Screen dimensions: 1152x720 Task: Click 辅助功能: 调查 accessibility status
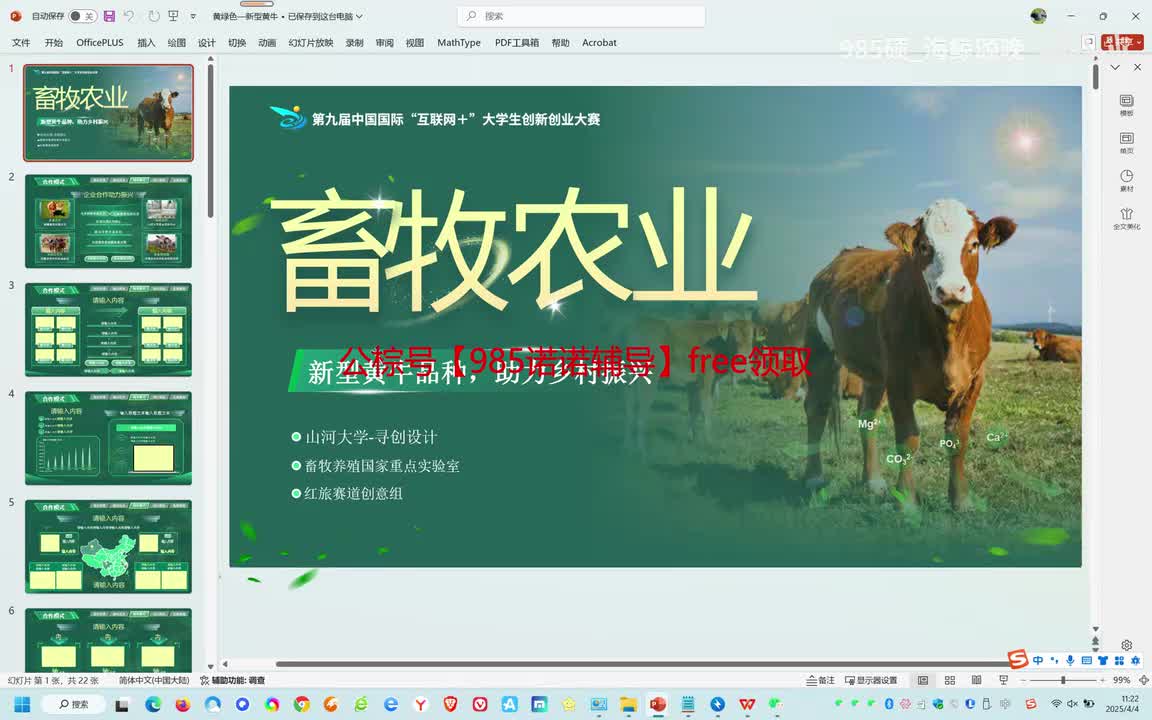(232, 680)
